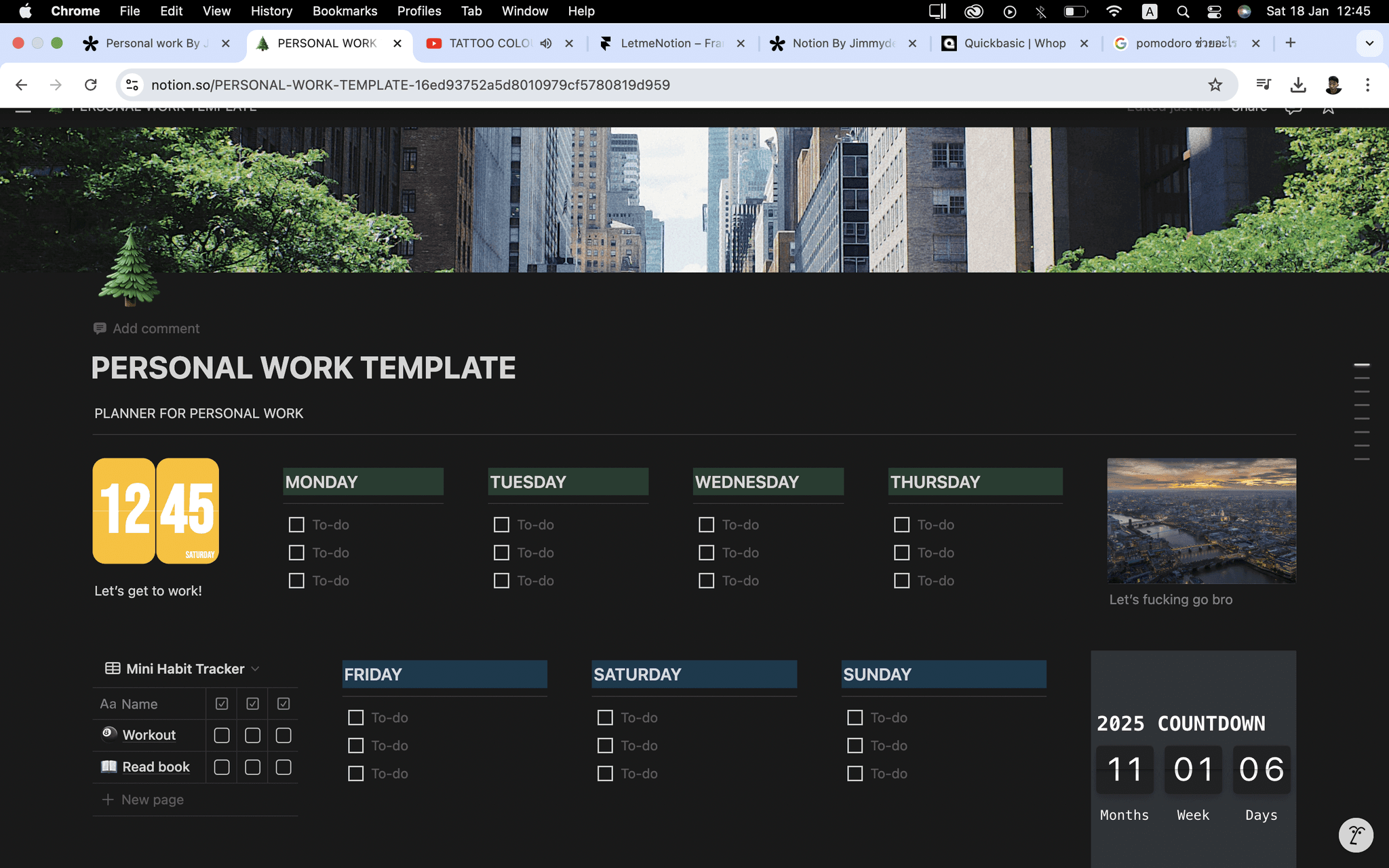The height and width of the screenshot is (868, 1389).
Task: Expand Mini Habit Tracker view dropdown
Action: (x=256, y=669)
